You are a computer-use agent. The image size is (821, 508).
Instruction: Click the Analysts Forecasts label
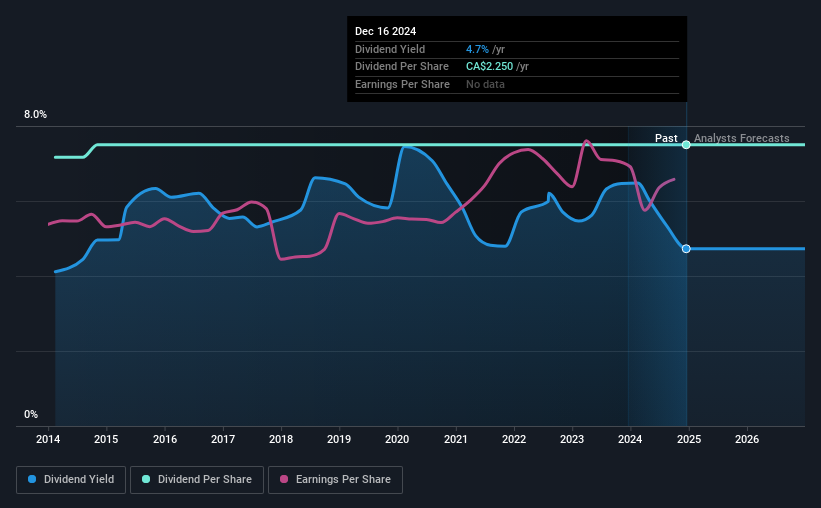coord(741,138)
